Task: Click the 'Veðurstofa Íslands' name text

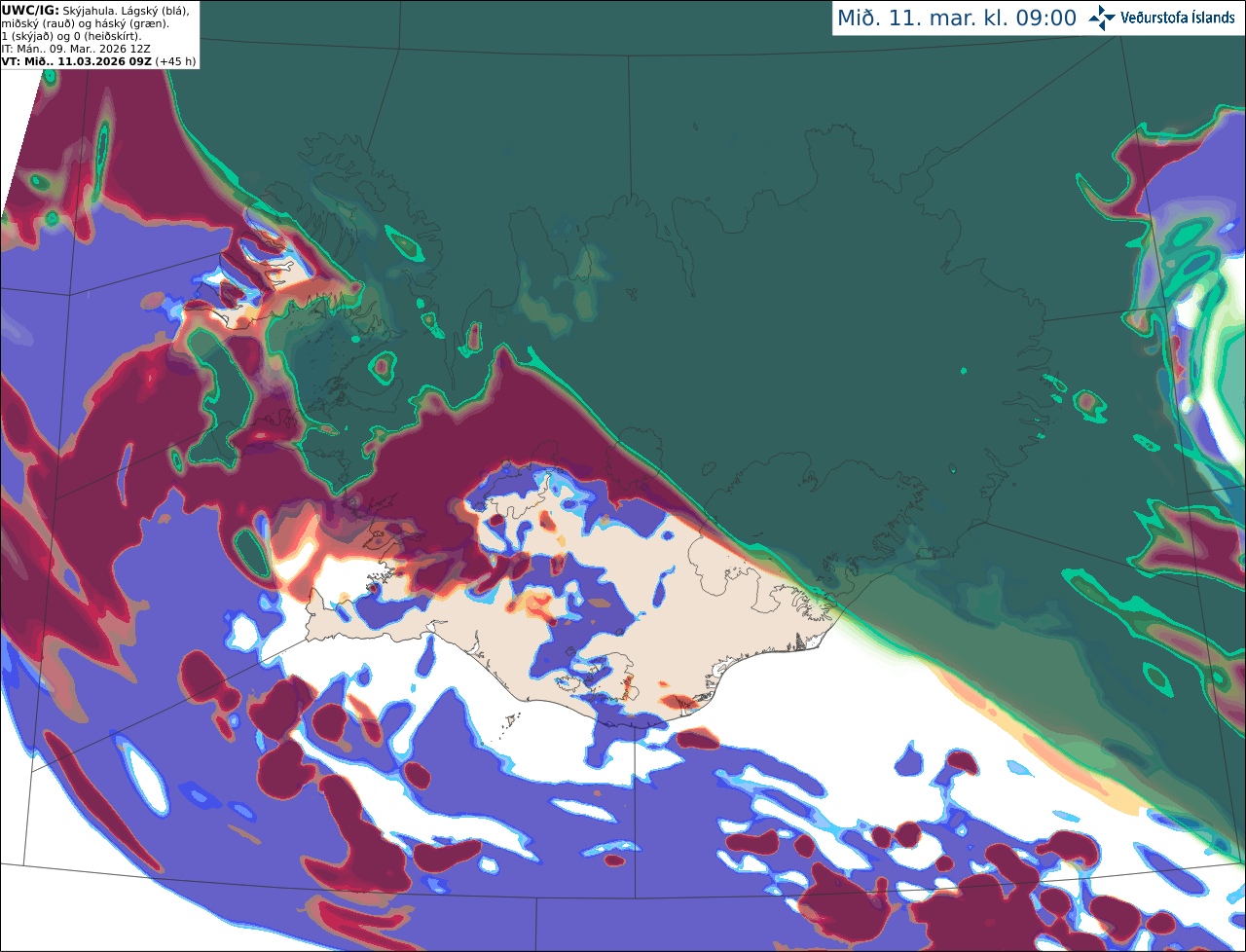Action: pos(1178,18)
